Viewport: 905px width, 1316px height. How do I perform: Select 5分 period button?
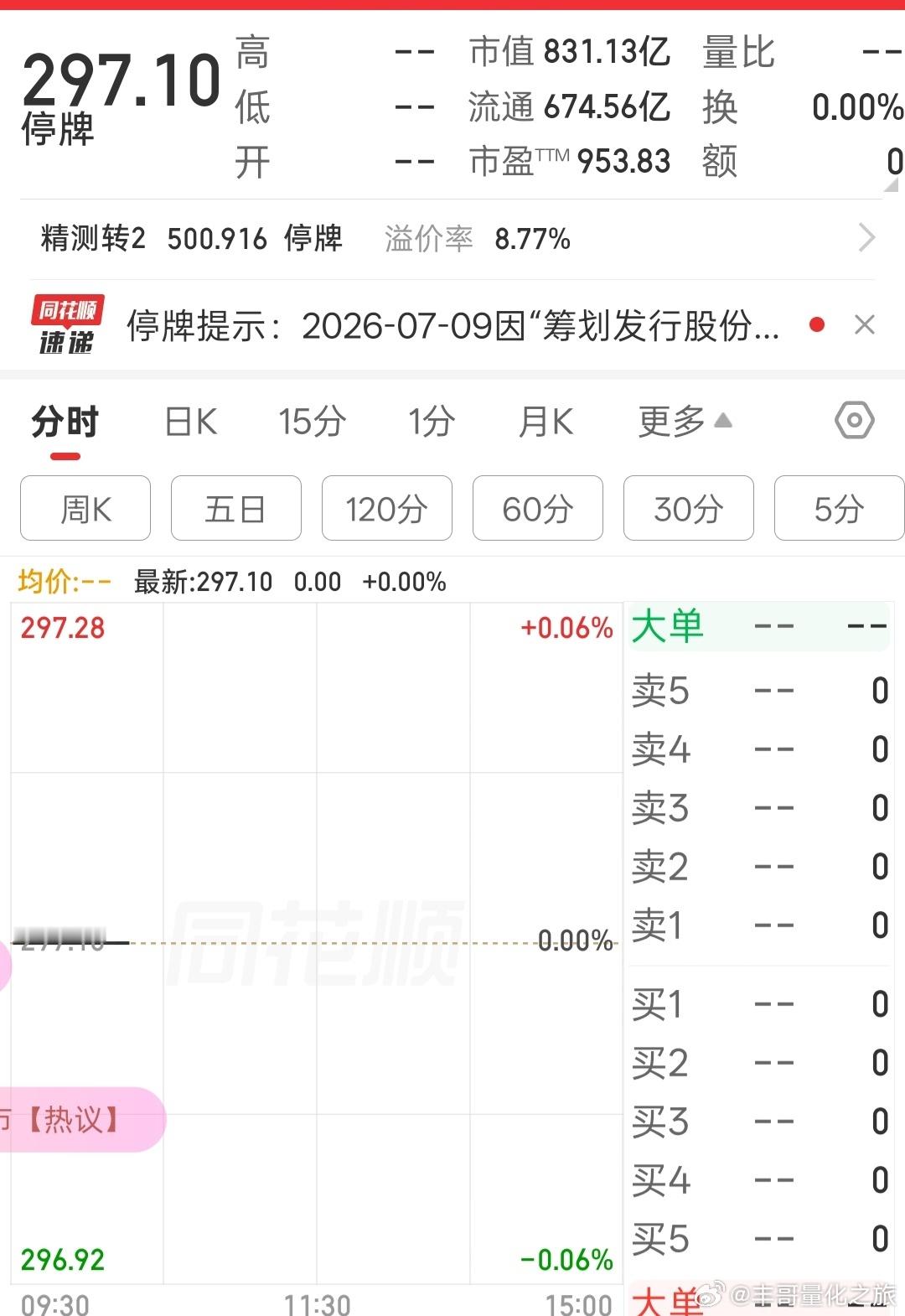[840, 508]
